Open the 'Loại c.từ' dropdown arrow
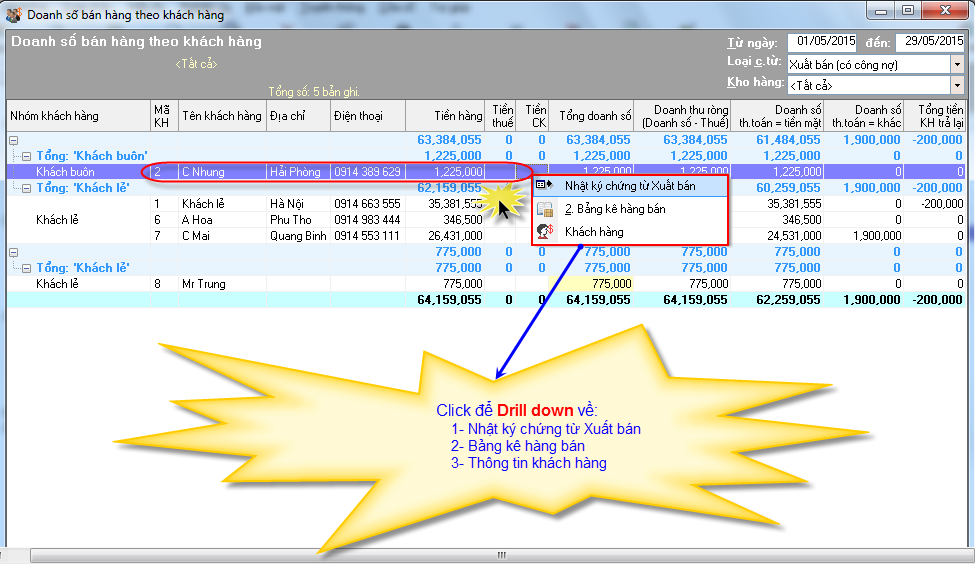 (956, 64)
